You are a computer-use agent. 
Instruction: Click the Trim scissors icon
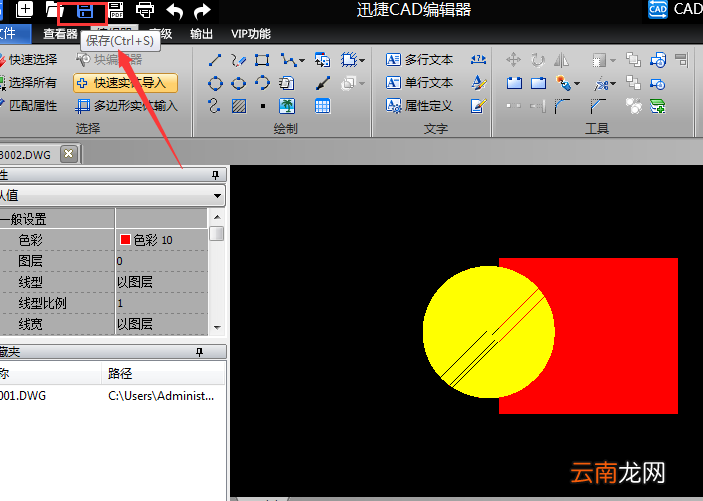[x=601, y=83]
